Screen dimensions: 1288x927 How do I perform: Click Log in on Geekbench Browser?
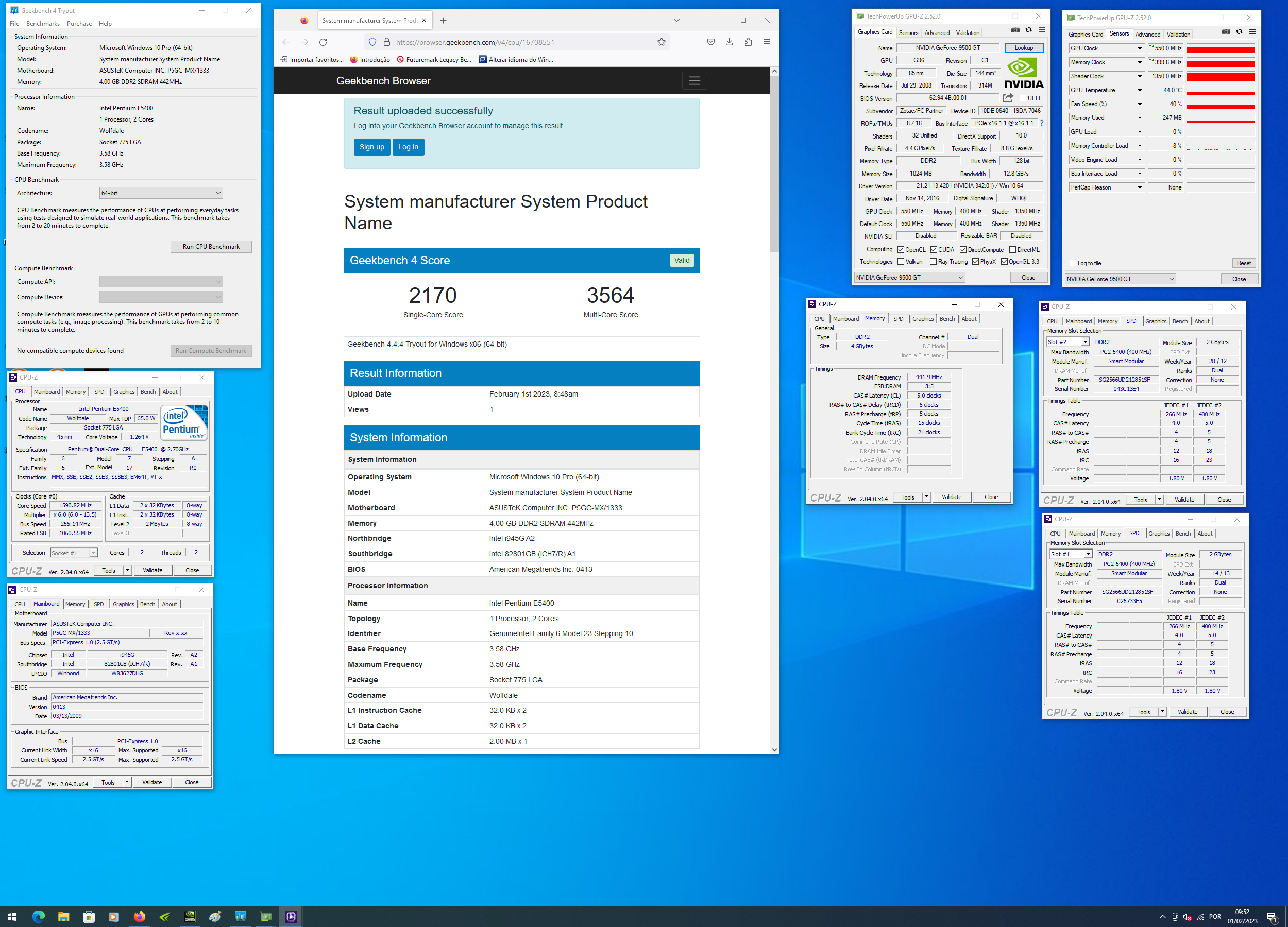click(408, 147)
